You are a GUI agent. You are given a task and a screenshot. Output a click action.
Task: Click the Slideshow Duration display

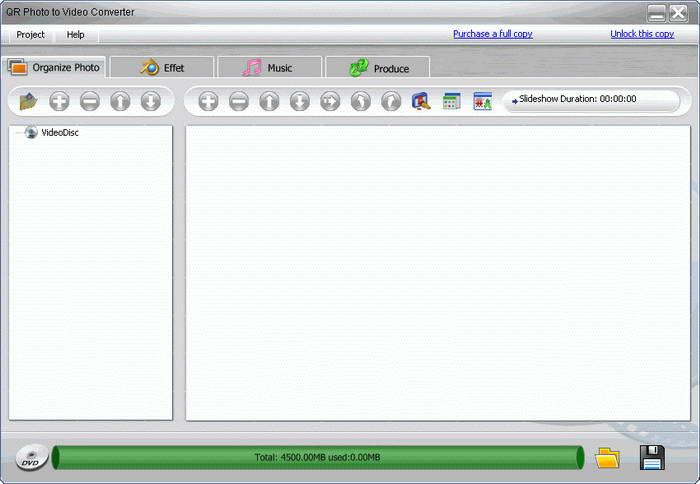[592, 100]
